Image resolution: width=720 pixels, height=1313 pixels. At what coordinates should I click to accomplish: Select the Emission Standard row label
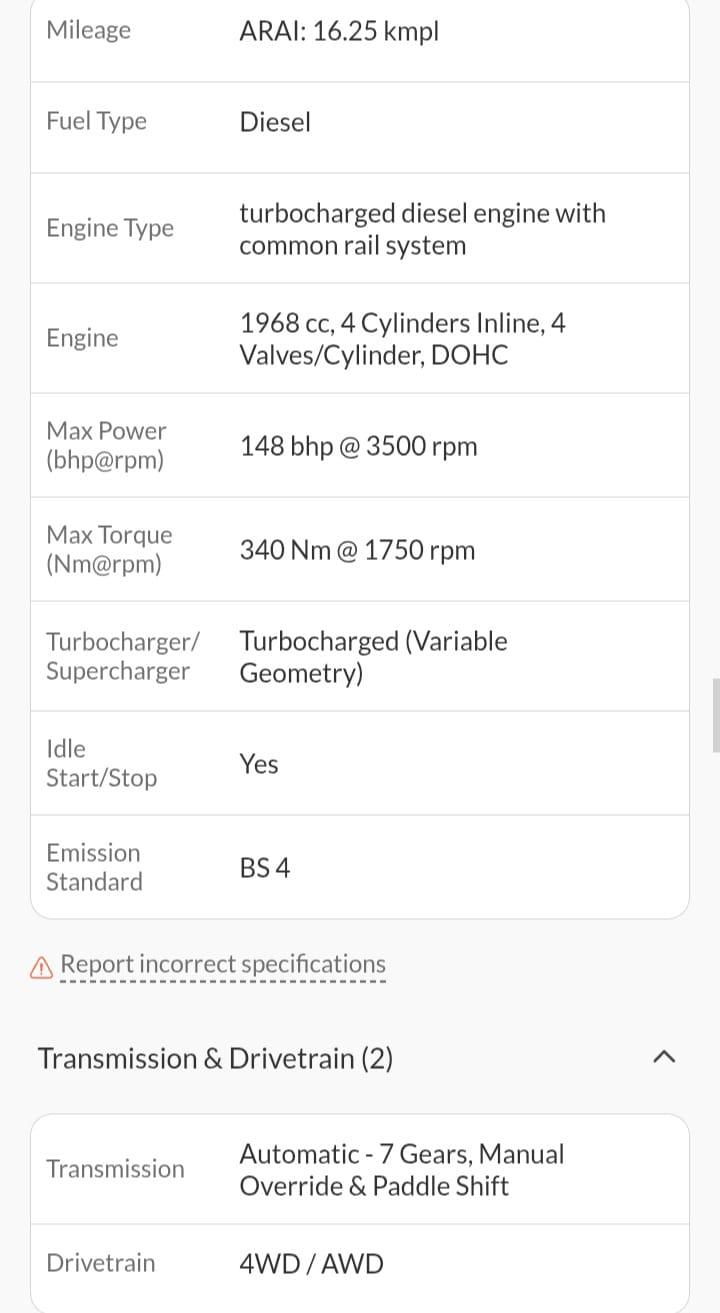pos(94,867)
